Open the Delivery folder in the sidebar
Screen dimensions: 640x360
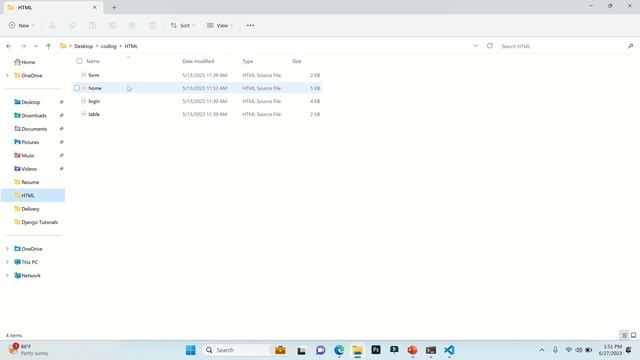click(27, 209)
